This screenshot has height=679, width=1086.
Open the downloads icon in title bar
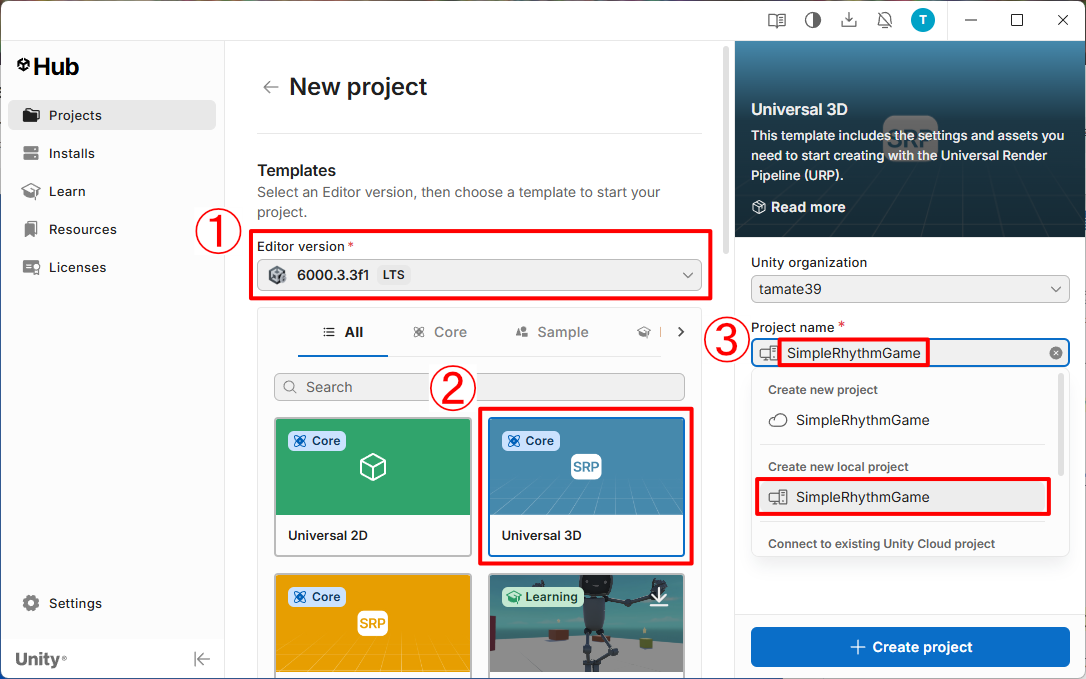point(849,20)
